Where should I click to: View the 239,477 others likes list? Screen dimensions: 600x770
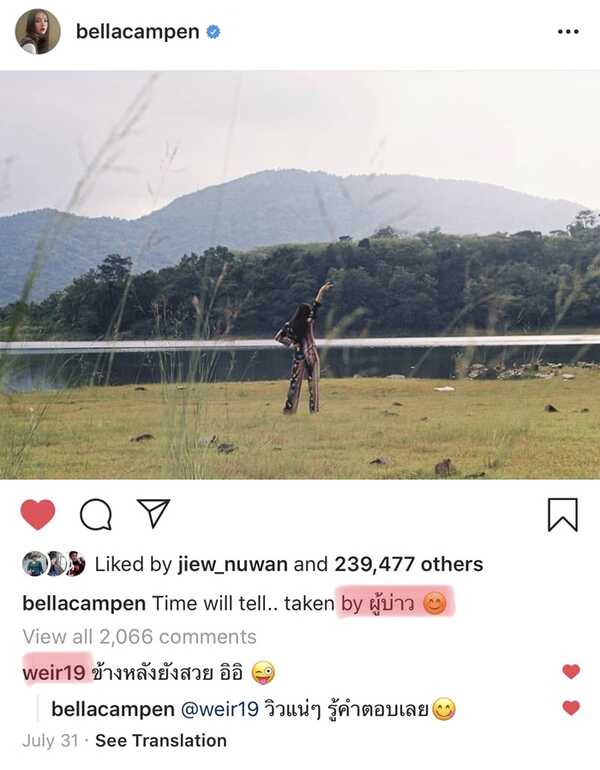[409, 564]
